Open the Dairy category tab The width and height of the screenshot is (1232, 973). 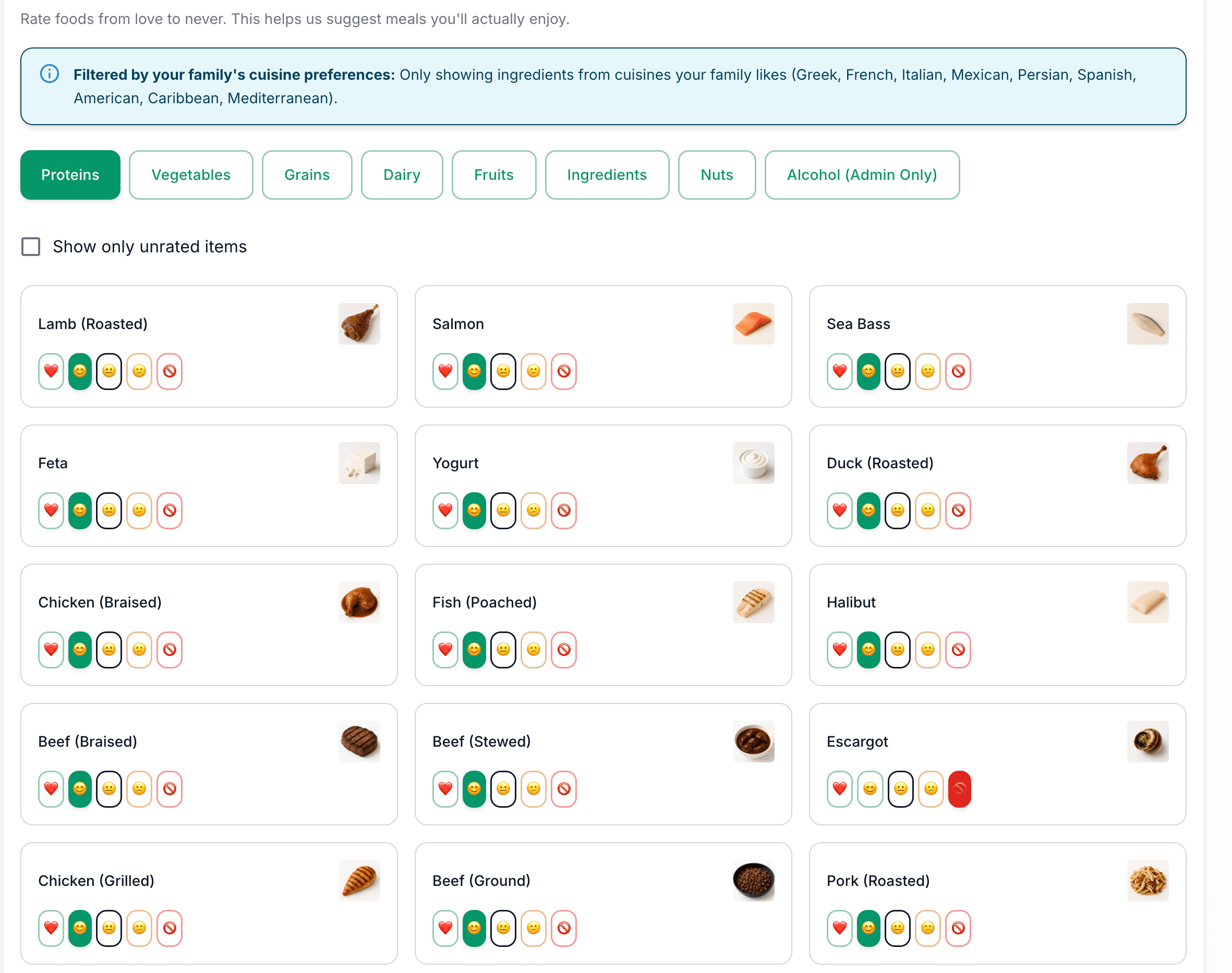coord(402,175)
